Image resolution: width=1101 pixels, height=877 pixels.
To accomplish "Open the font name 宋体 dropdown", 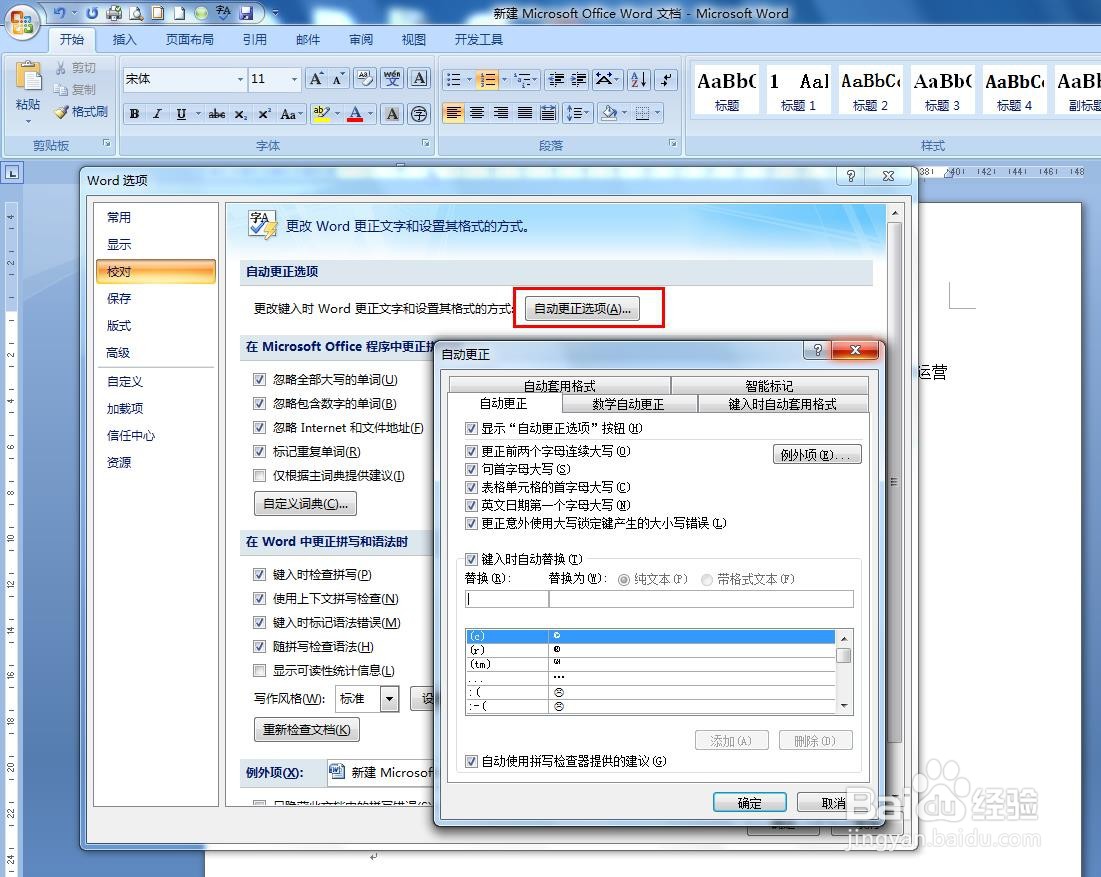I will click(240, 79).
